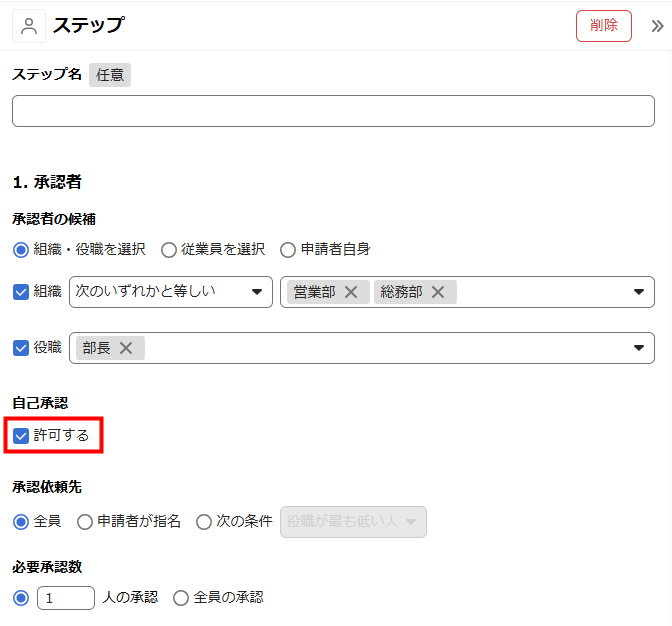The height and width of the screenshot is (626, 672).
Task: Open 次のいずれかと等しい condition dropdown
Action: click(170, 292)
